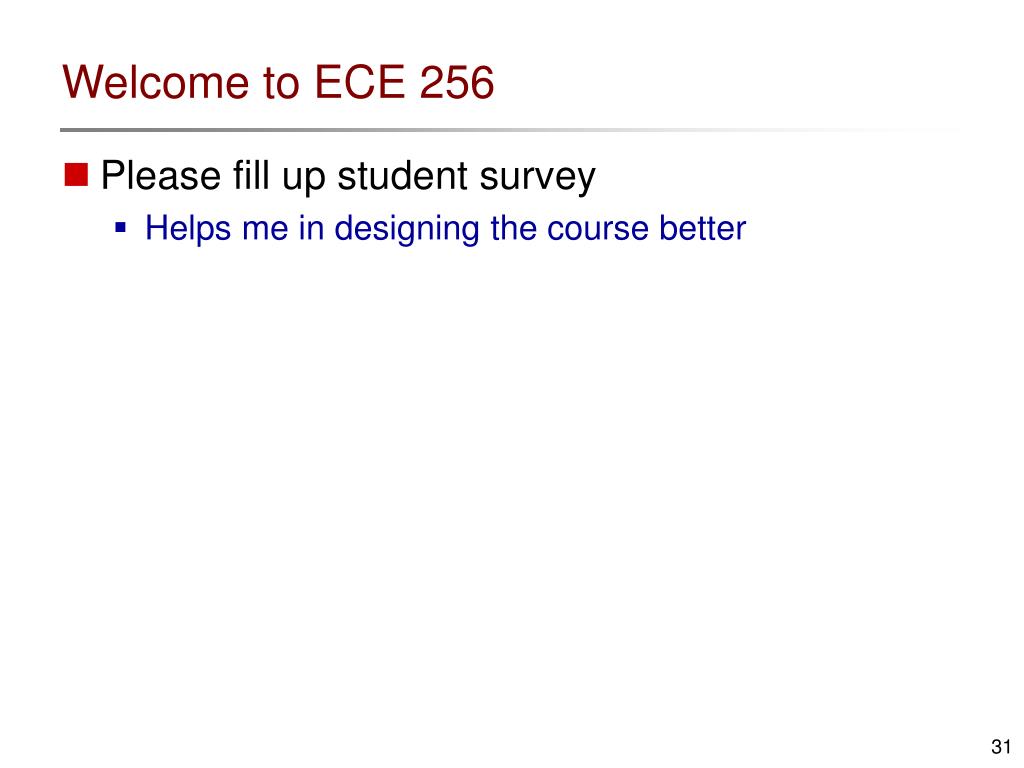Click the word 'the' in the blue text
Image resolution: width=1024 pixels, height=768 pixels.
[x=513, y=228]
